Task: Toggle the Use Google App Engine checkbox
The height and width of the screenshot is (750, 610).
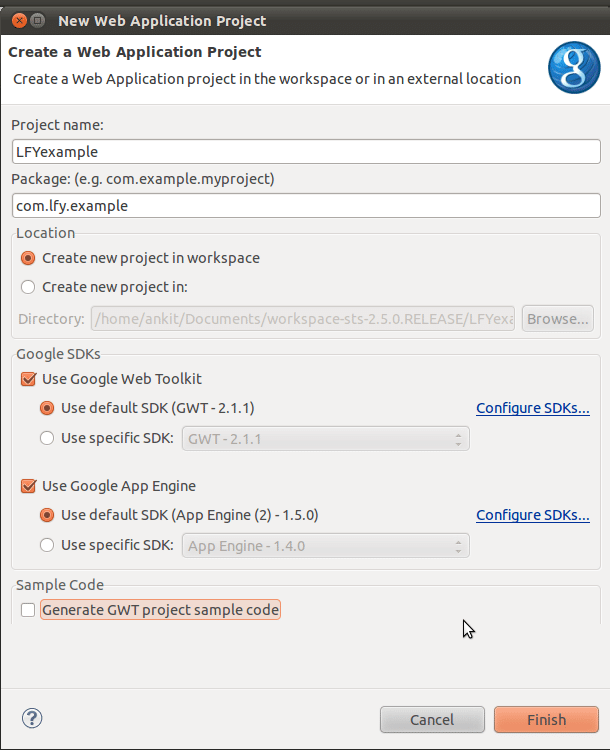Action: 28,486
